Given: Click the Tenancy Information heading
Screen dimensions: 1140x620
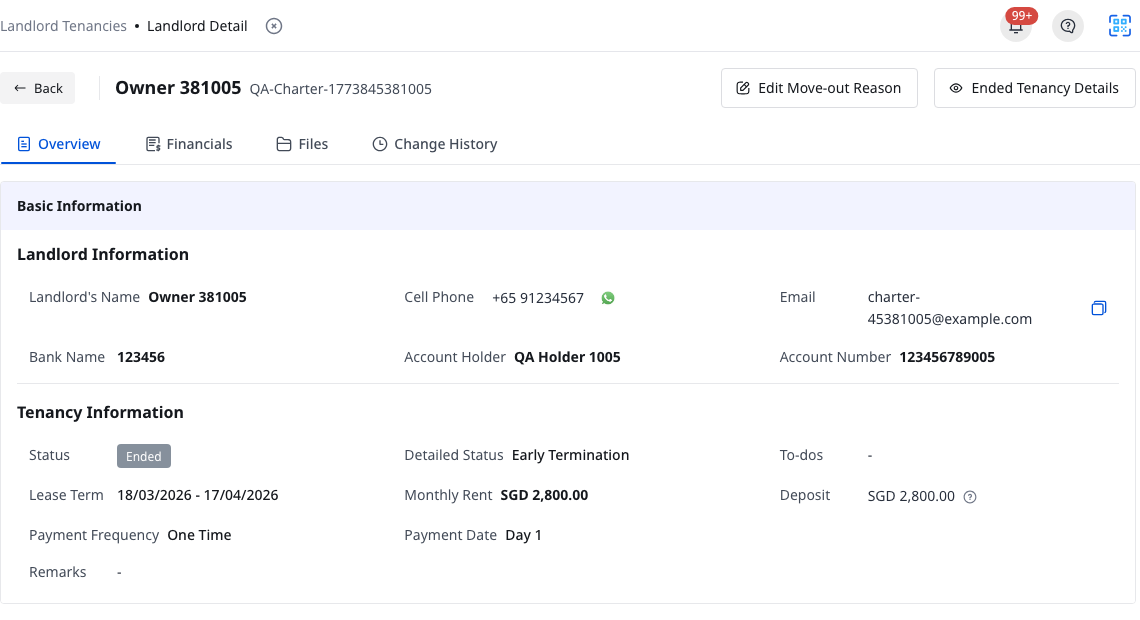Looking at the screenshot, I should pos(100,413).
